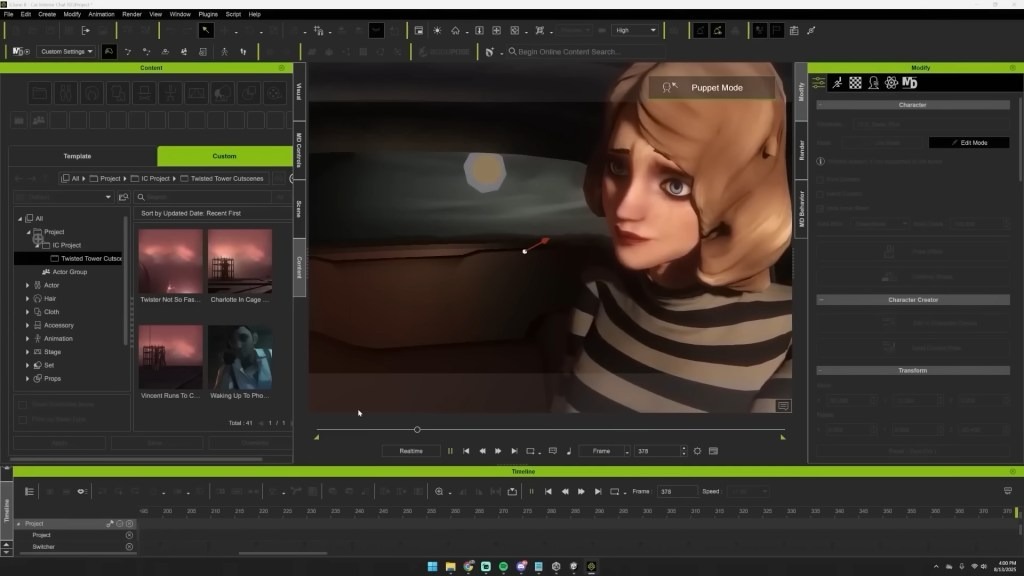
Task: Open the checkered Material tab in Modify panel
Action: click(855, 83)
